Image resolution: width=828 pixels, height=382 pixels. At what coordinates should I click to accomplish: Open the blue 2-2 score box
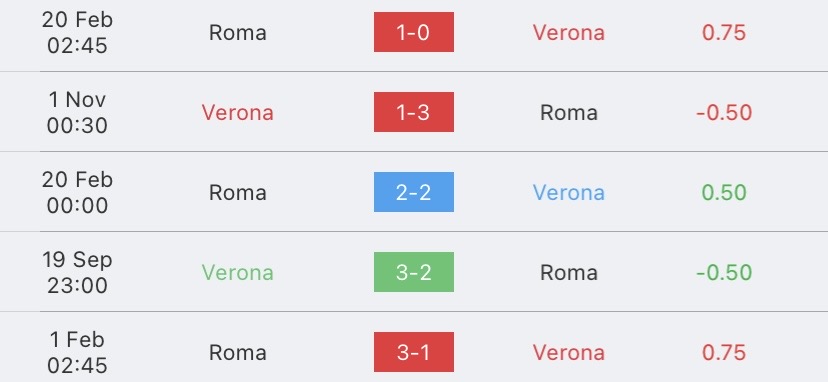(x=413, y=192)
